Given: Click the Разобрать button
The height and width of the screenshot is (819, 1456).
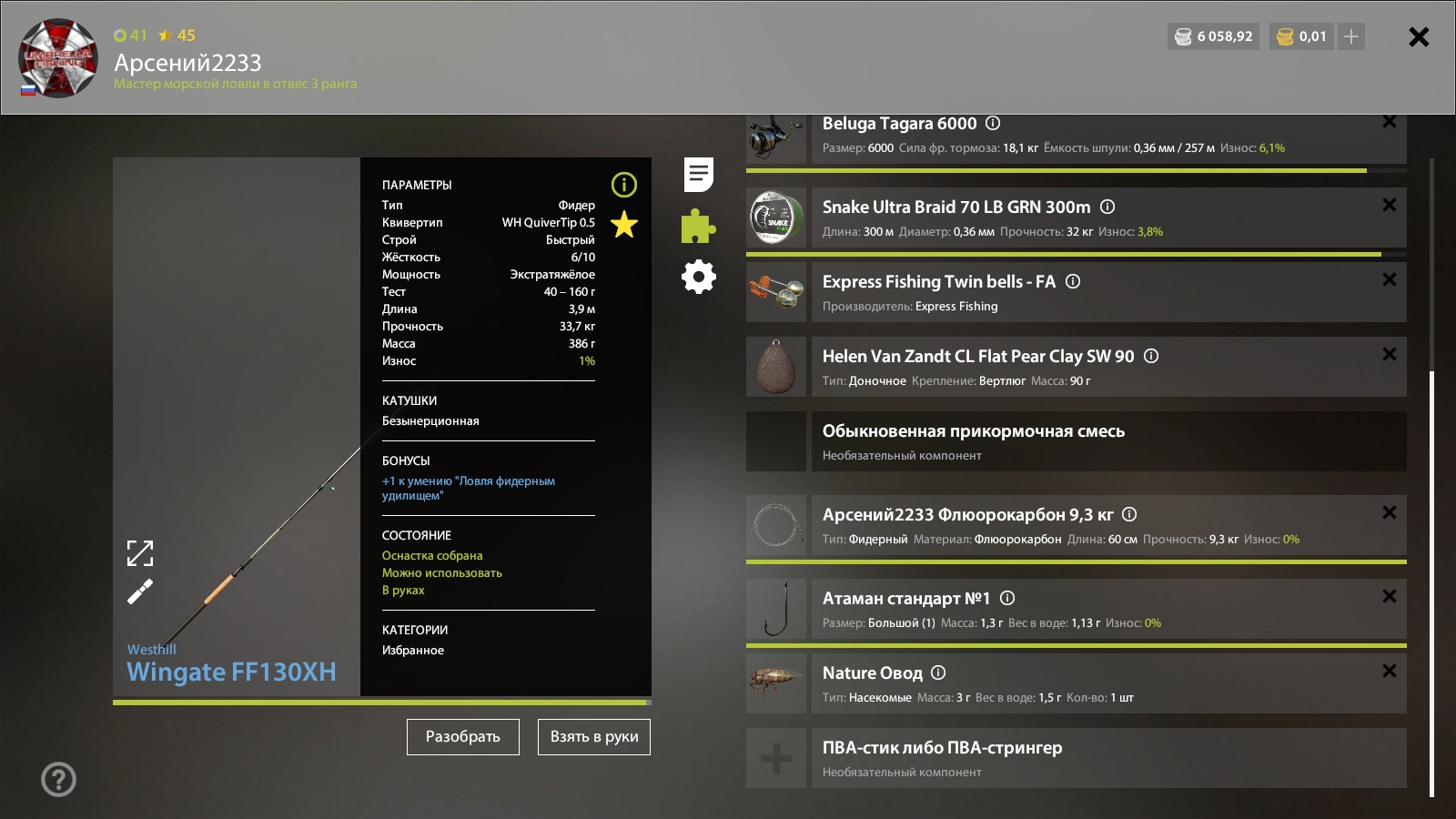Looking at the screenshot, I should click(463, 737).
